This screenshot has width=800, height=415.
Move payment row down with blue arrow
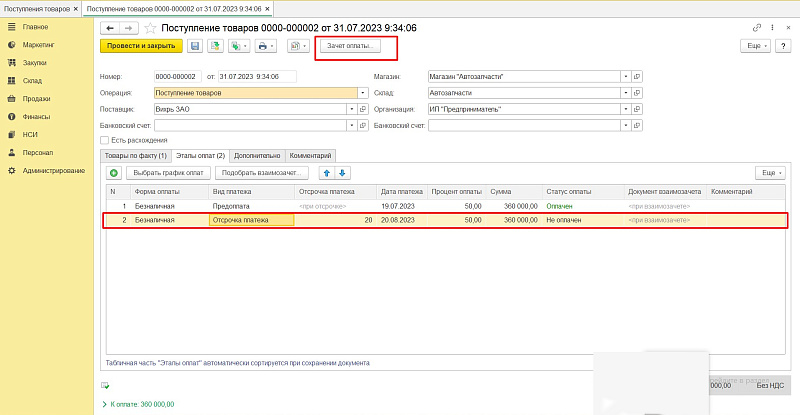tap(342, 173)
